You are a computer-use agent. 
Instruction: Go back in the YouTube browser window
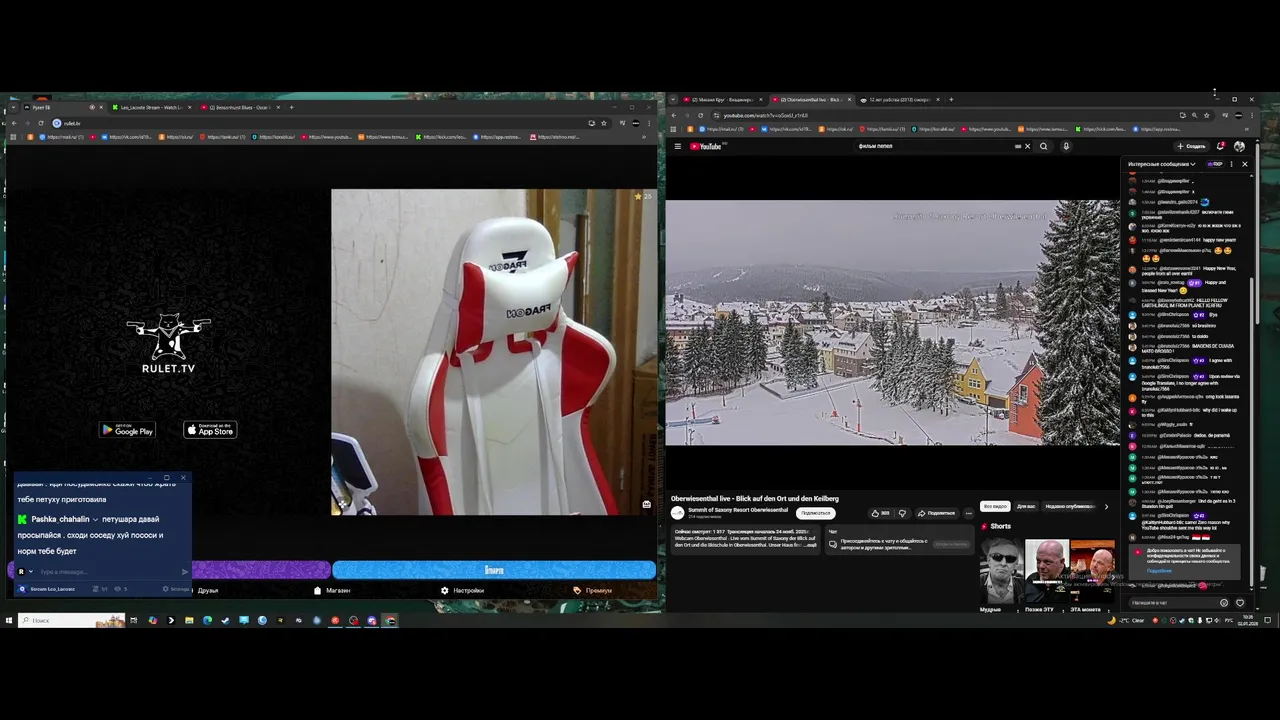[673, 115]
